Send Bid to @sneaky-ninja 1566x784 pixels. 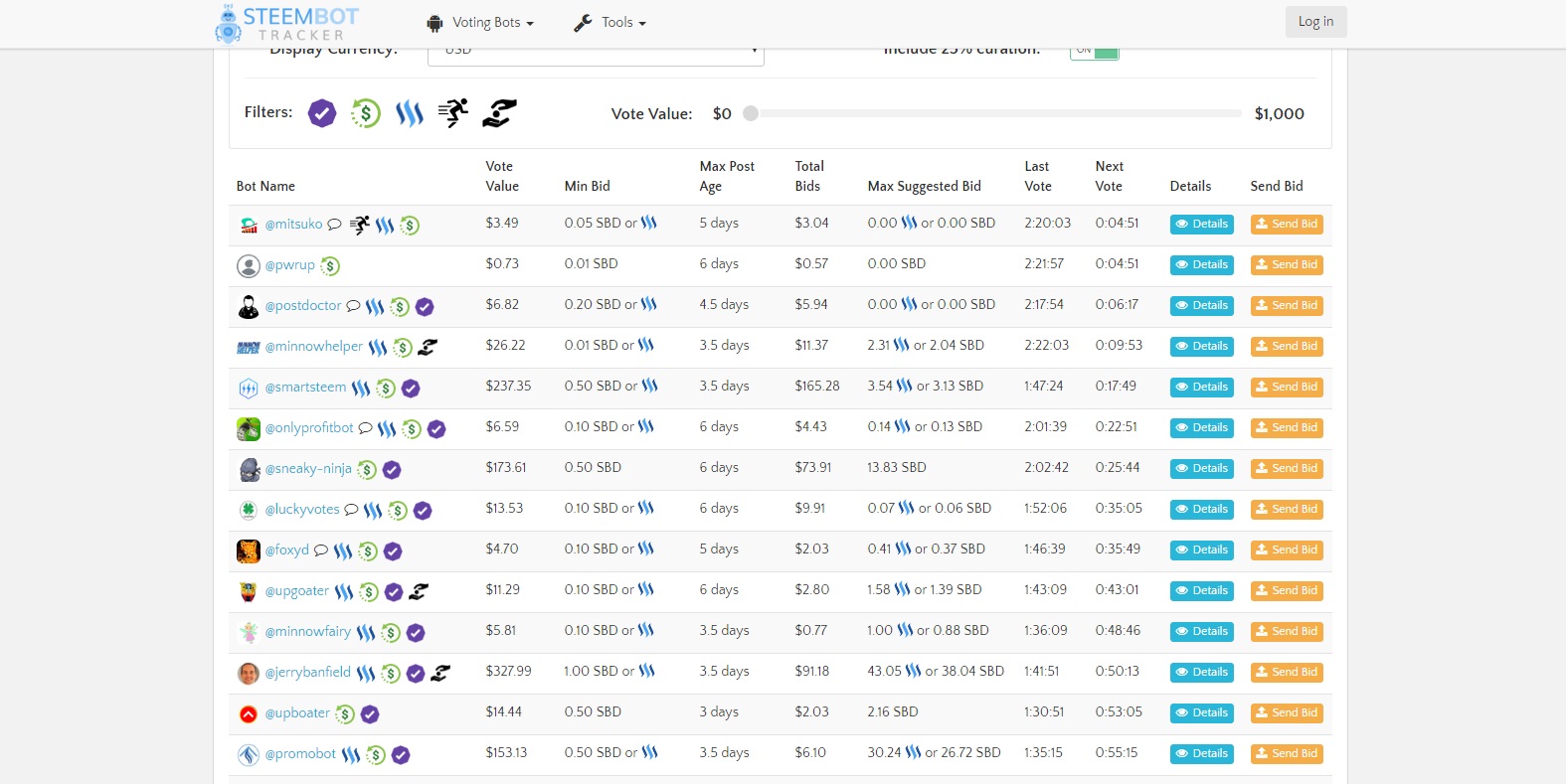pyautogui.click(x=1287, y=469)
